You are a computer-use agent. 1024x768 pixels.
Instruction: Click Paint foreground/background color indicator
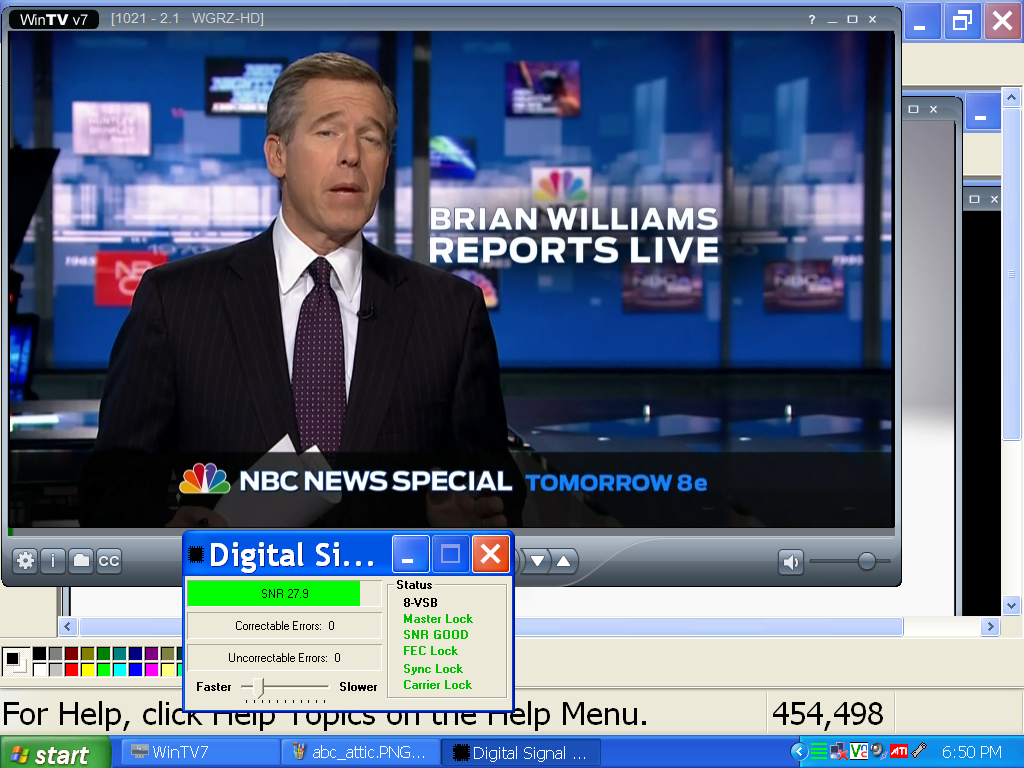tap(15, 662)
